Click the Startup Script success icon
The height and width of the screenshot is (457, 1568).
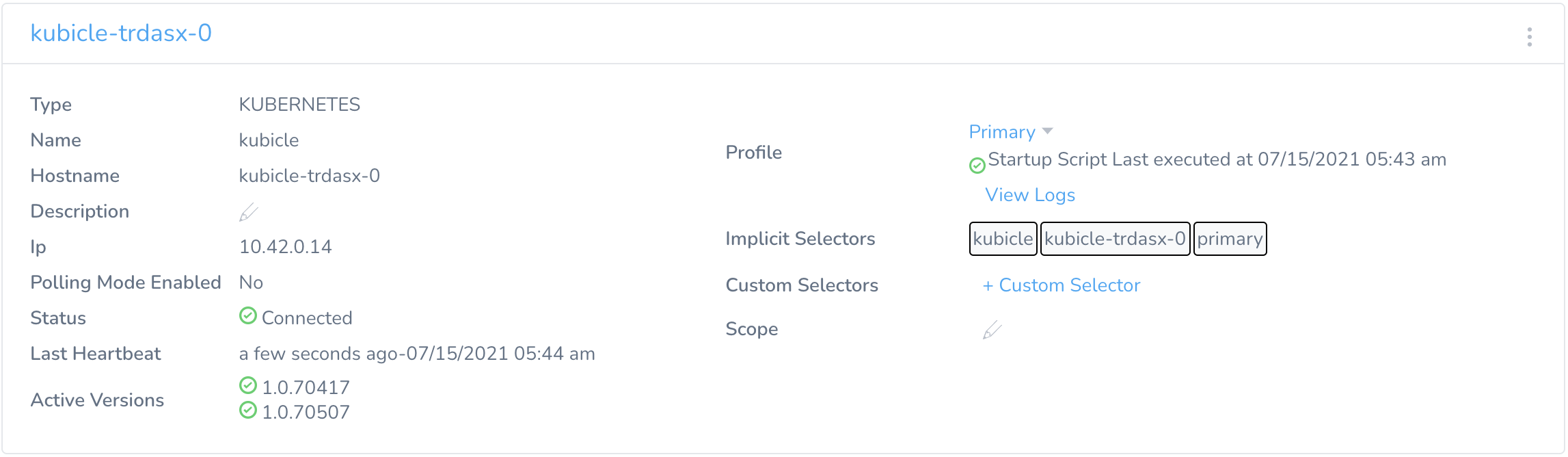click(x=977, y=166)
